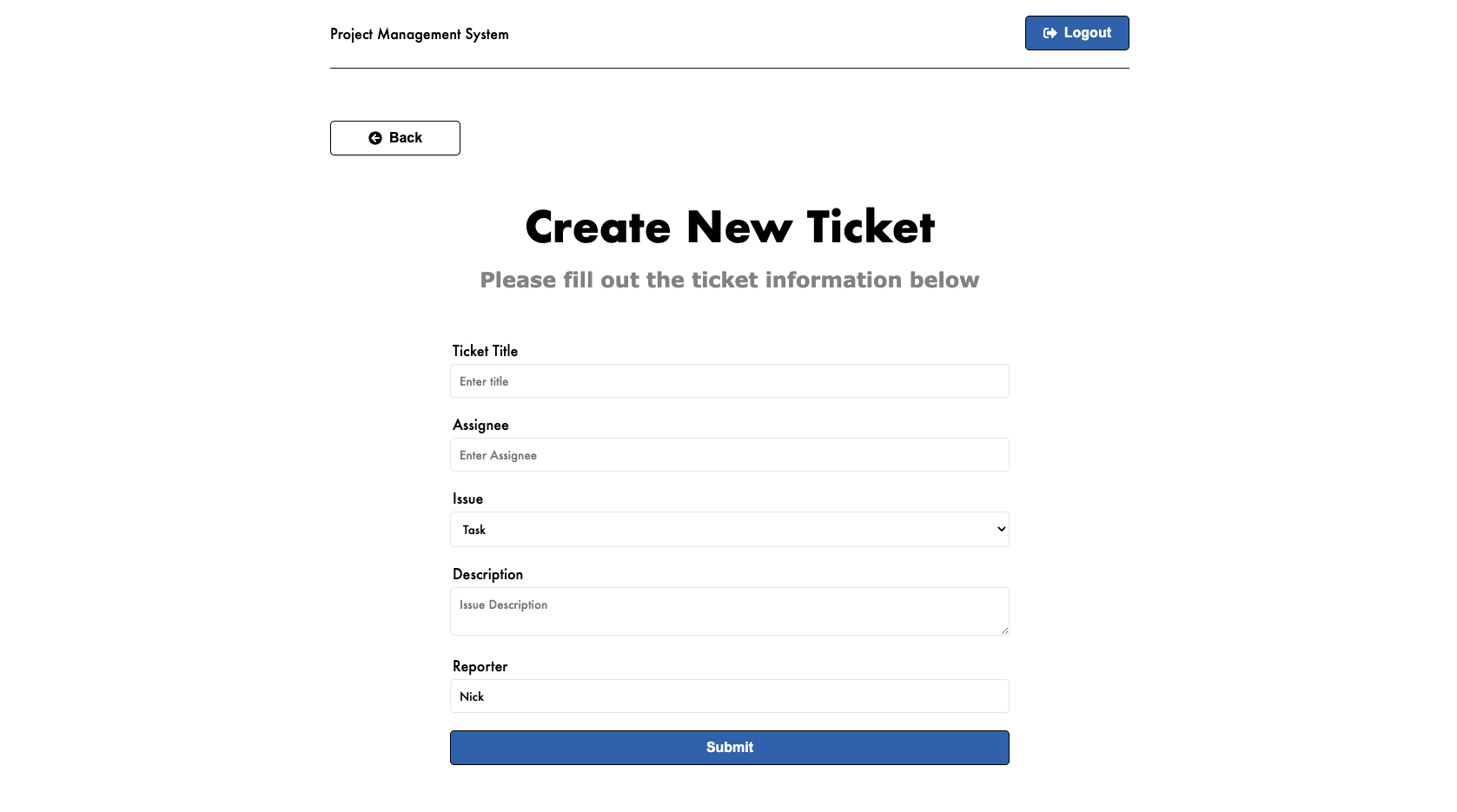This screenshot has width=1457, height=812.
Task: Click the logout arrow icon
Action: [x=1050, y=33]
